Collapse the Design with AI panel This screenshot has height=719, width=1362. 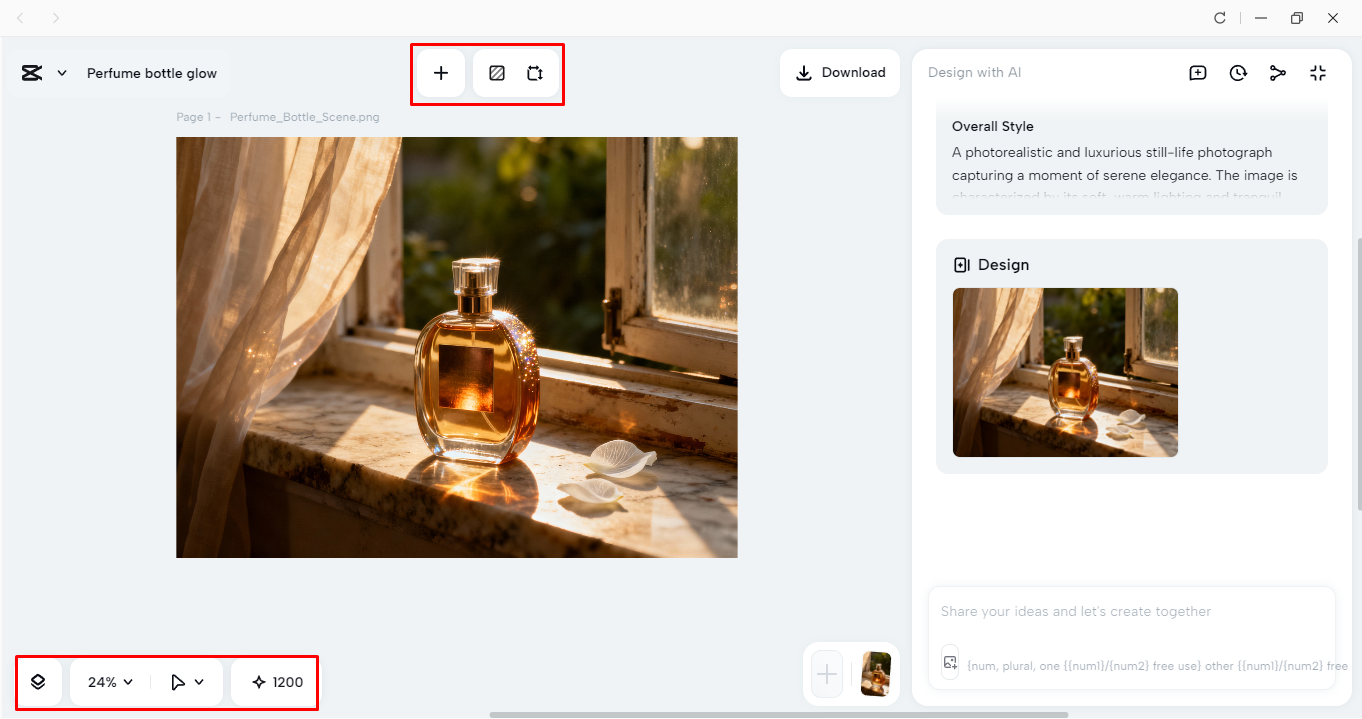point(1318,73)
